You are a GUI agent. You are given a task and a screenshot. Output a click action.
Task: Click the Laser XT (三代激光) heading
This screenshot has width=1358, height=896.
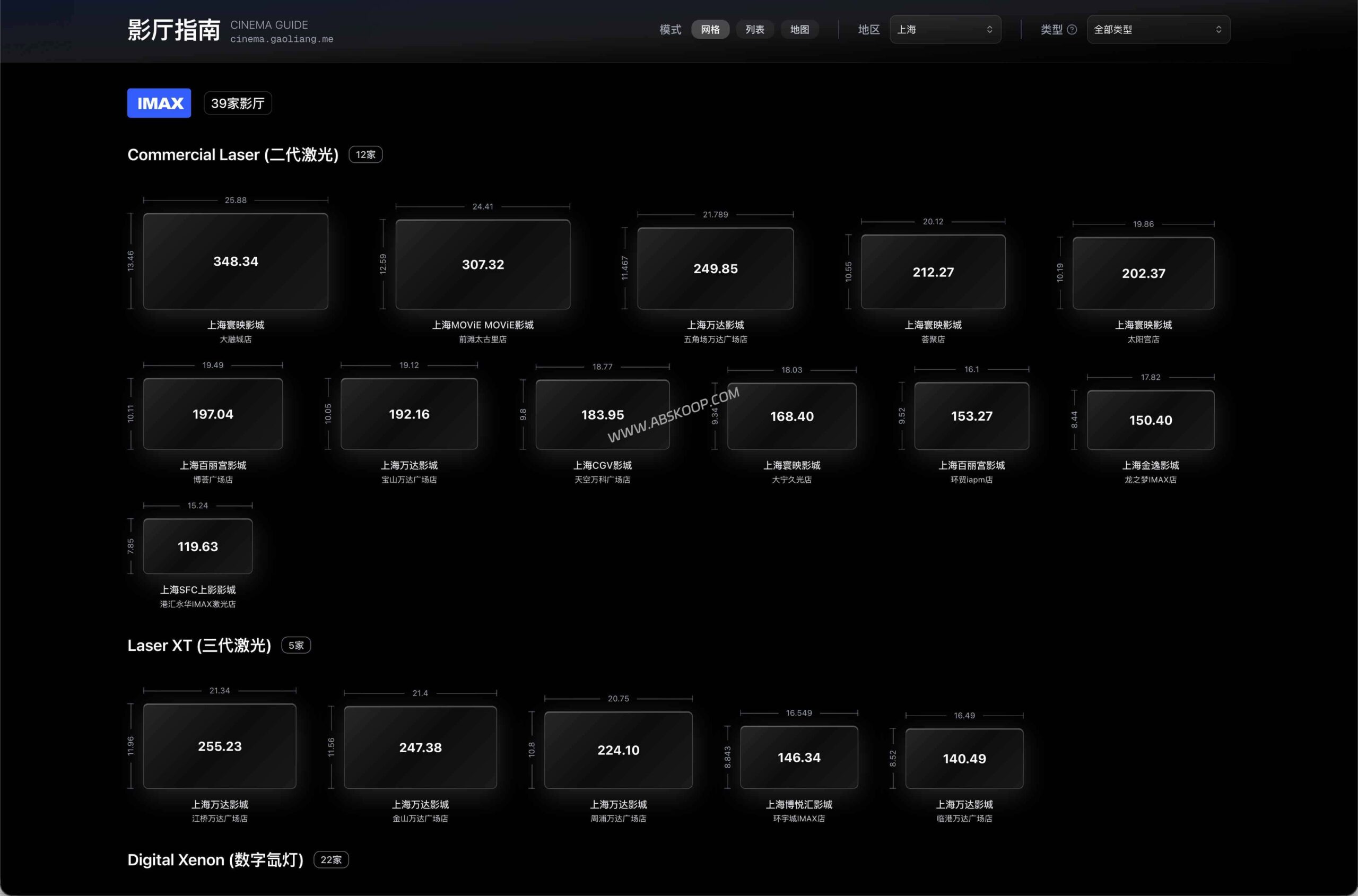click(199, 646)
